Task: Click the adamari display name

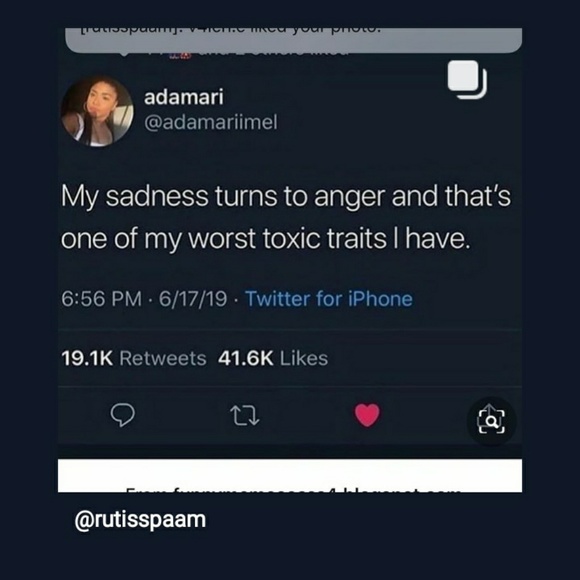Action: 184,97
